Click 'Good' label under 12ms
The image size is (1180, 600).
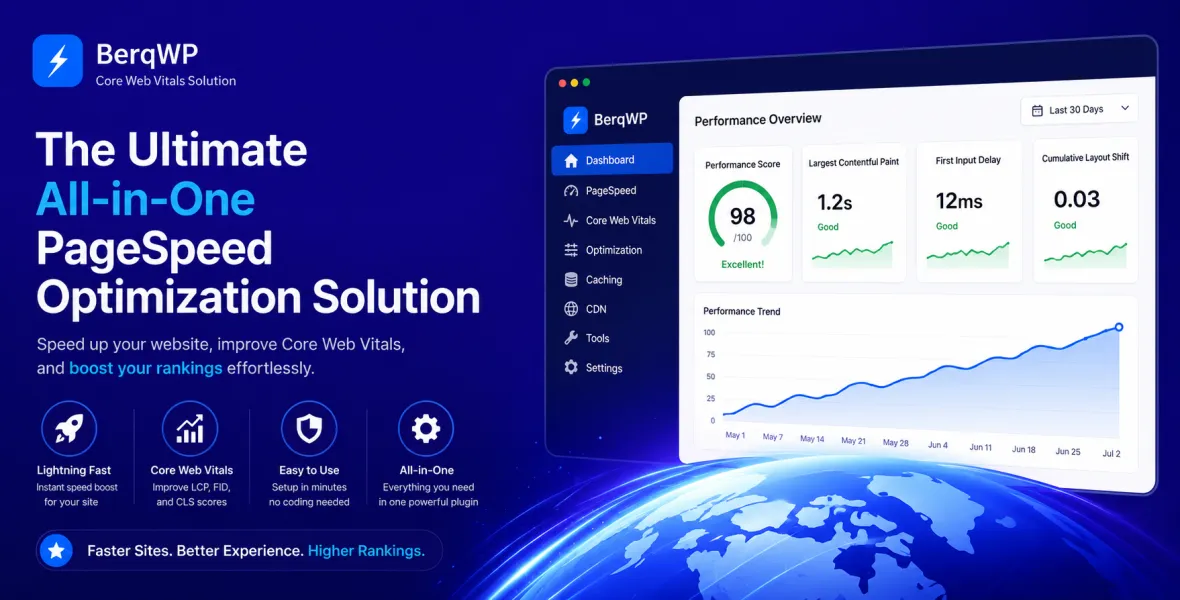(x=947, y=226)
